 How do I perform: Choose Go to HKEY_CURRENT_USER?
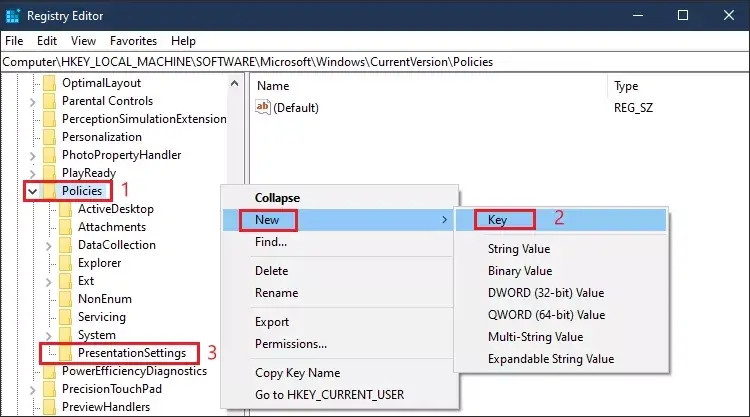tap(339, 395)
